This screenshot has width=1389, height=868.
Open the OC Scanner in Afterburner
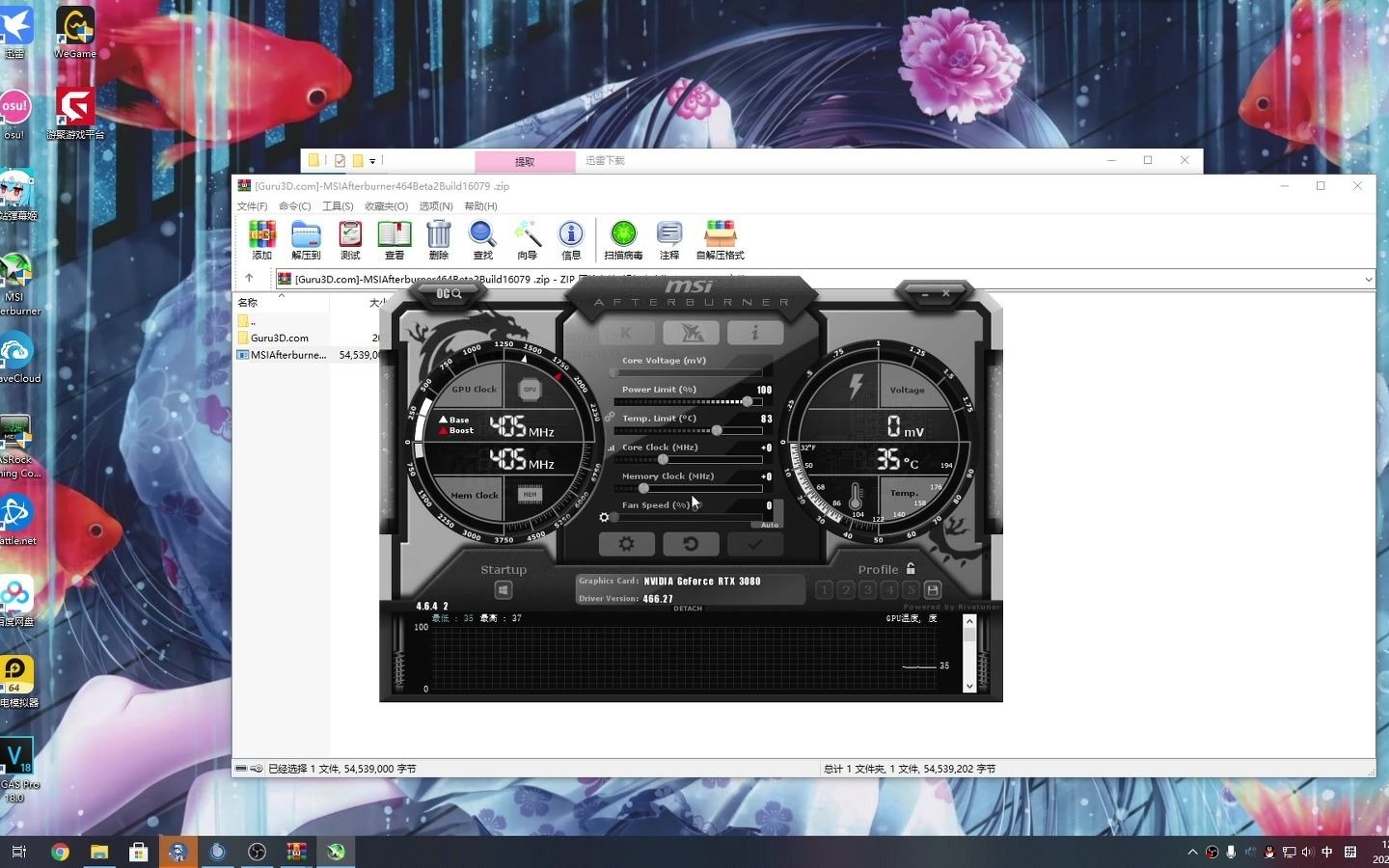pos(449,293)
